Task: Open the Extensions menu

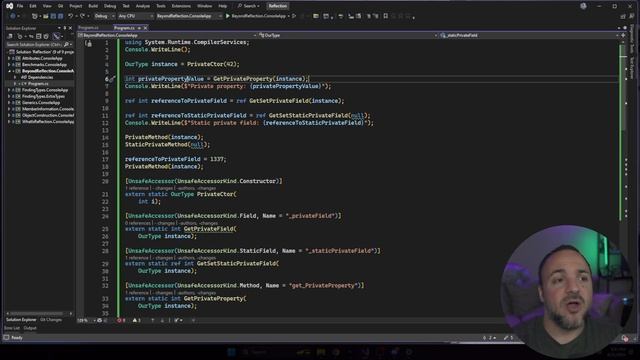Action: tap(181, 6)
